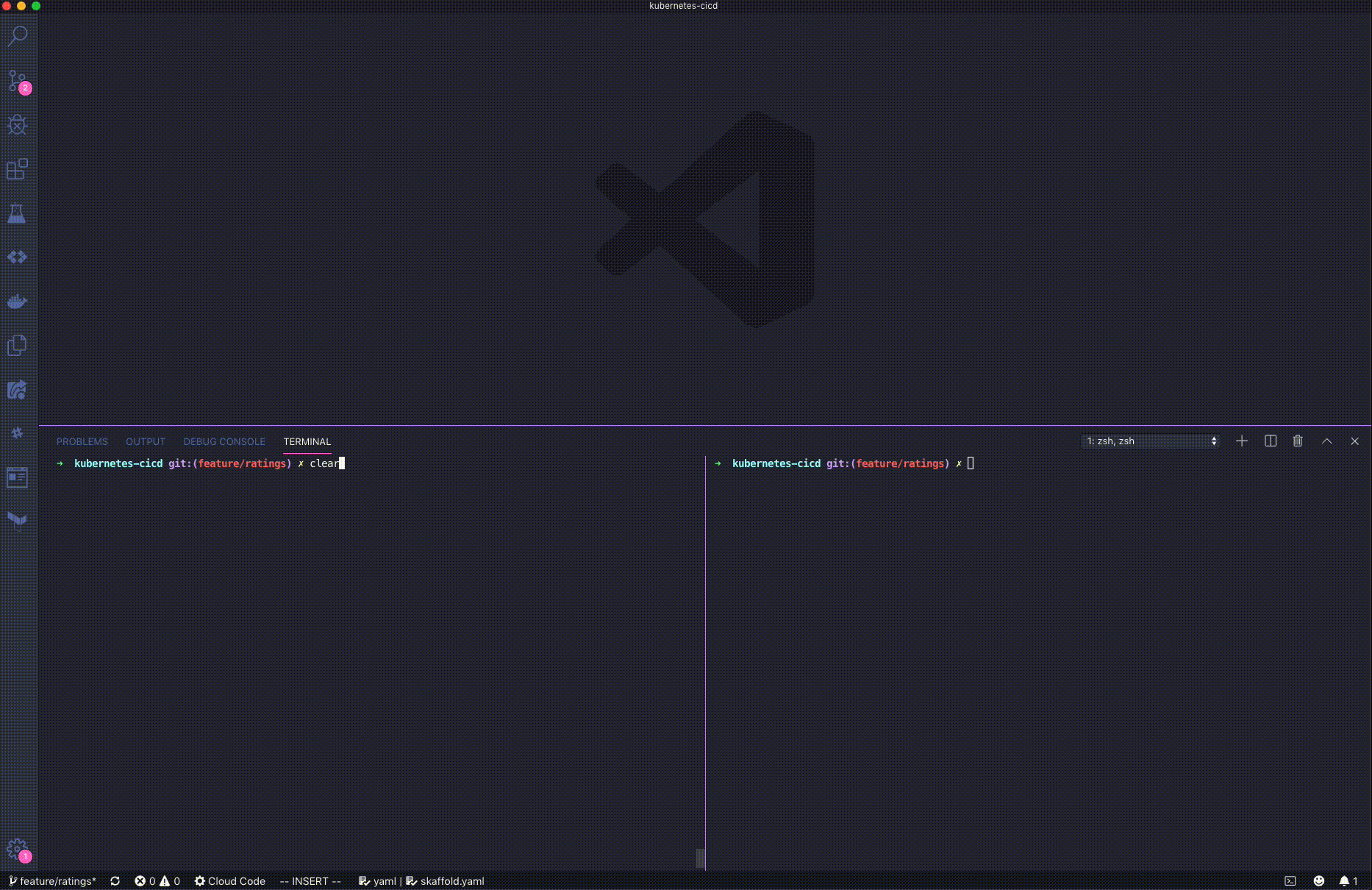Click skaffold.yaml status bar item
The width and height of the screenshot is (1372, 890).
[446, 881]
